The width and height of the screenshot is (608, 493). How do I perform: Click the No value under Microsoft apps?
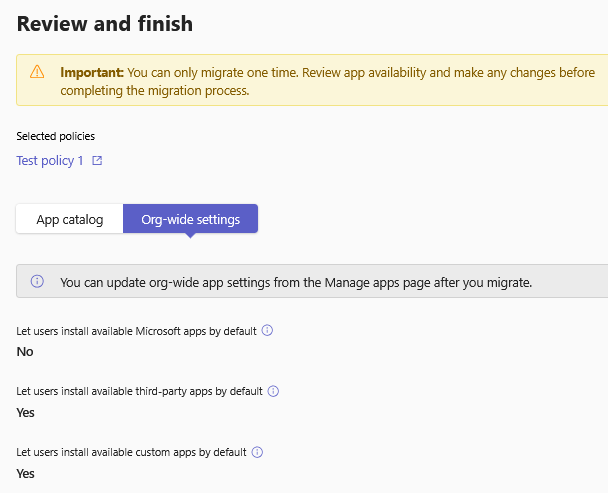tap(25, 352)
